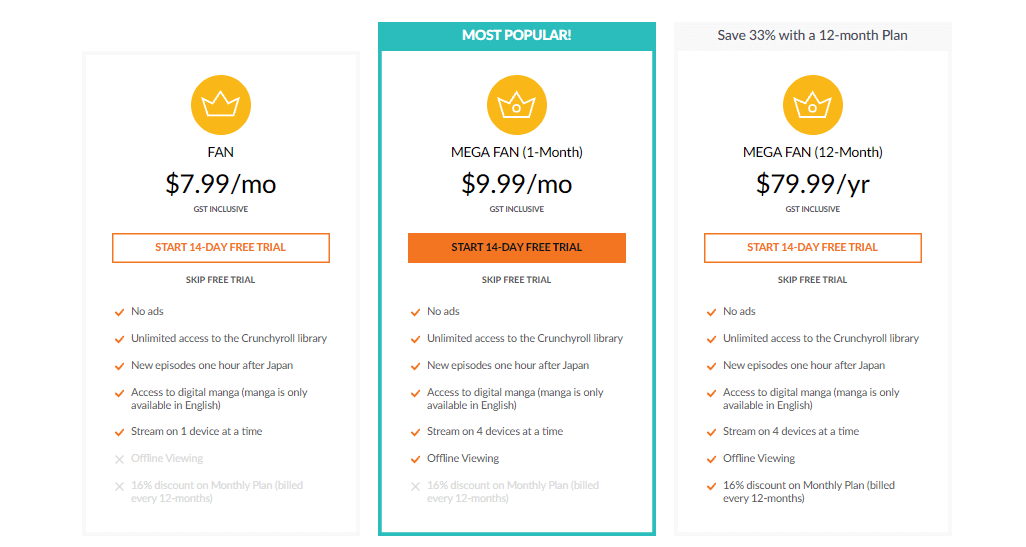
Task: Skip free trial under MEGA FAN 12-Month
Action: [813, 279]
